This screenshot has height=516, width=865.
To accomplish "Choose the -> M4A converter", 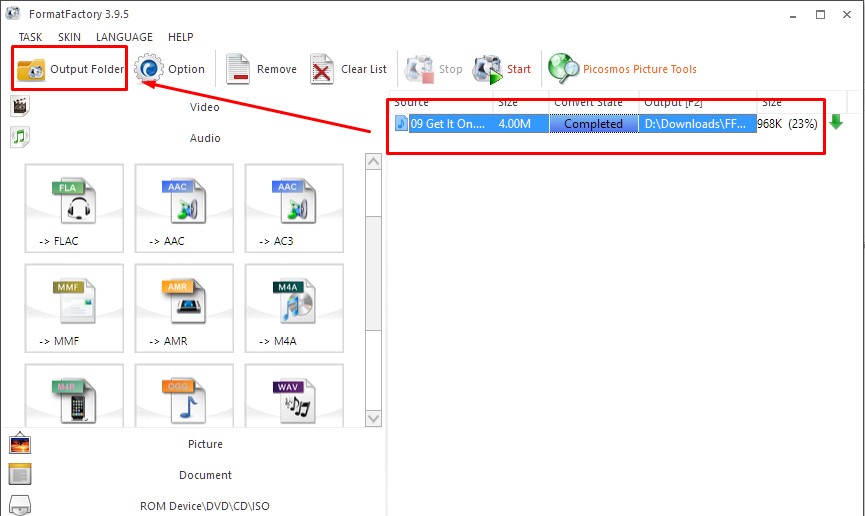I will click(x=295, y=308).
